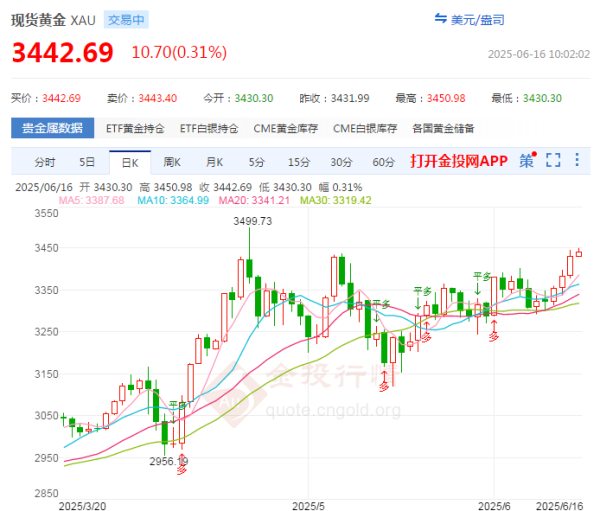Click the MA20: 3341.21 legend label
This screenshot has width=600, height=511.
pos(254,200)
